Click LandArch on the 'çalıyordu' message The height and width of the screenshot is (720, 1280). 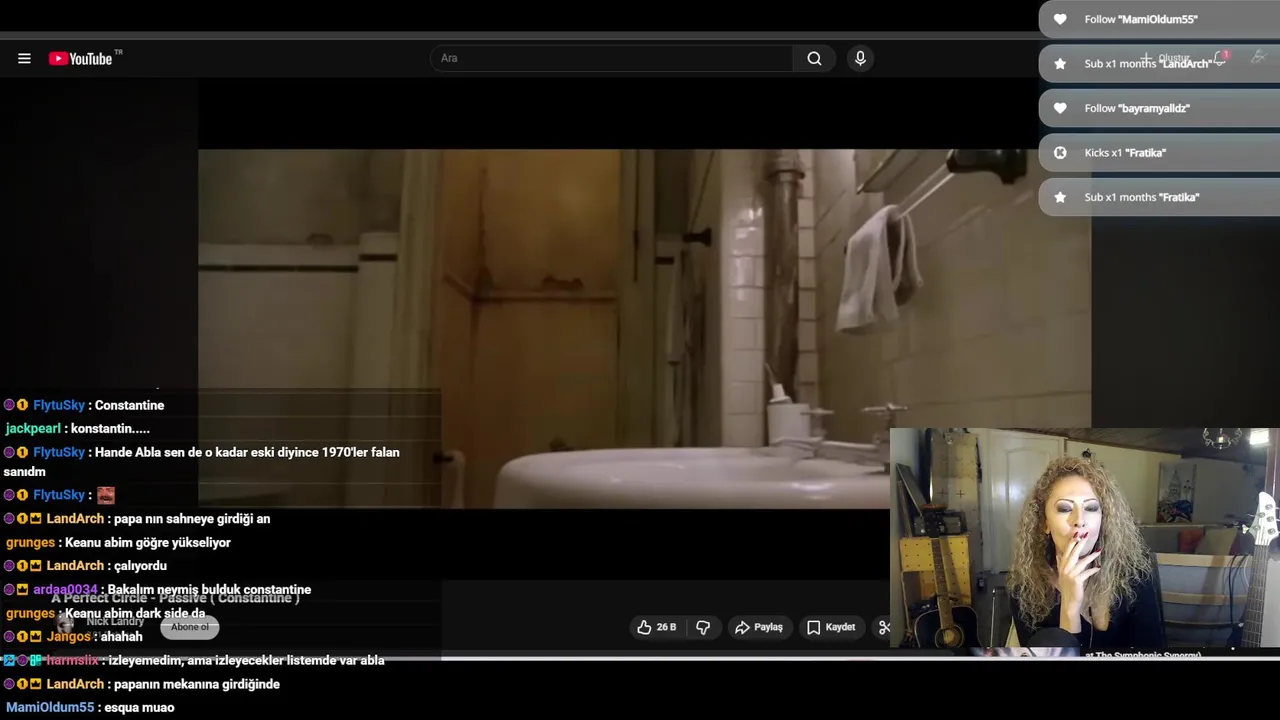75,566
